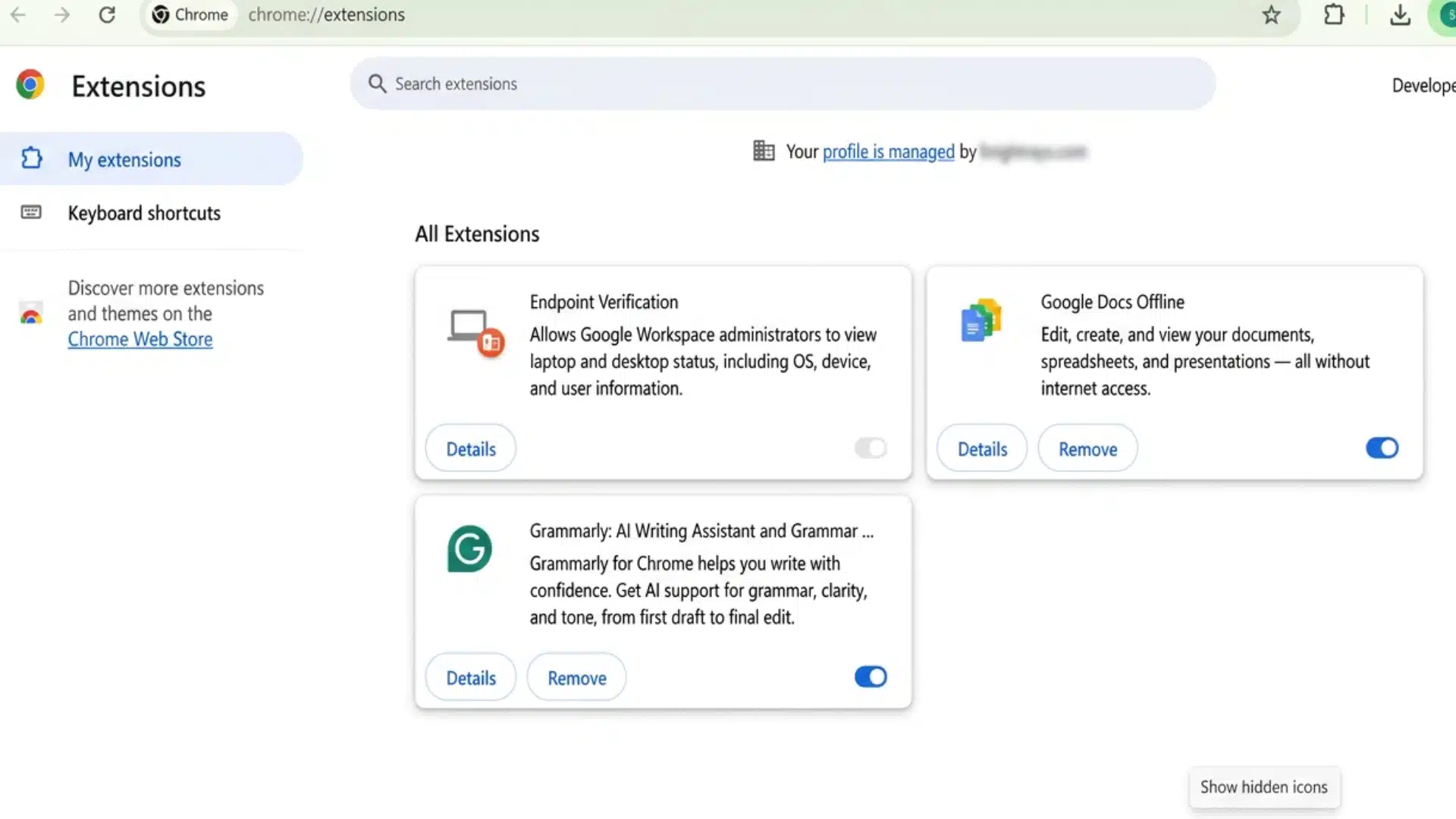Click the Grammarly extension icon
Screen dimensions: 1456x819
click(x=469, y=548)
